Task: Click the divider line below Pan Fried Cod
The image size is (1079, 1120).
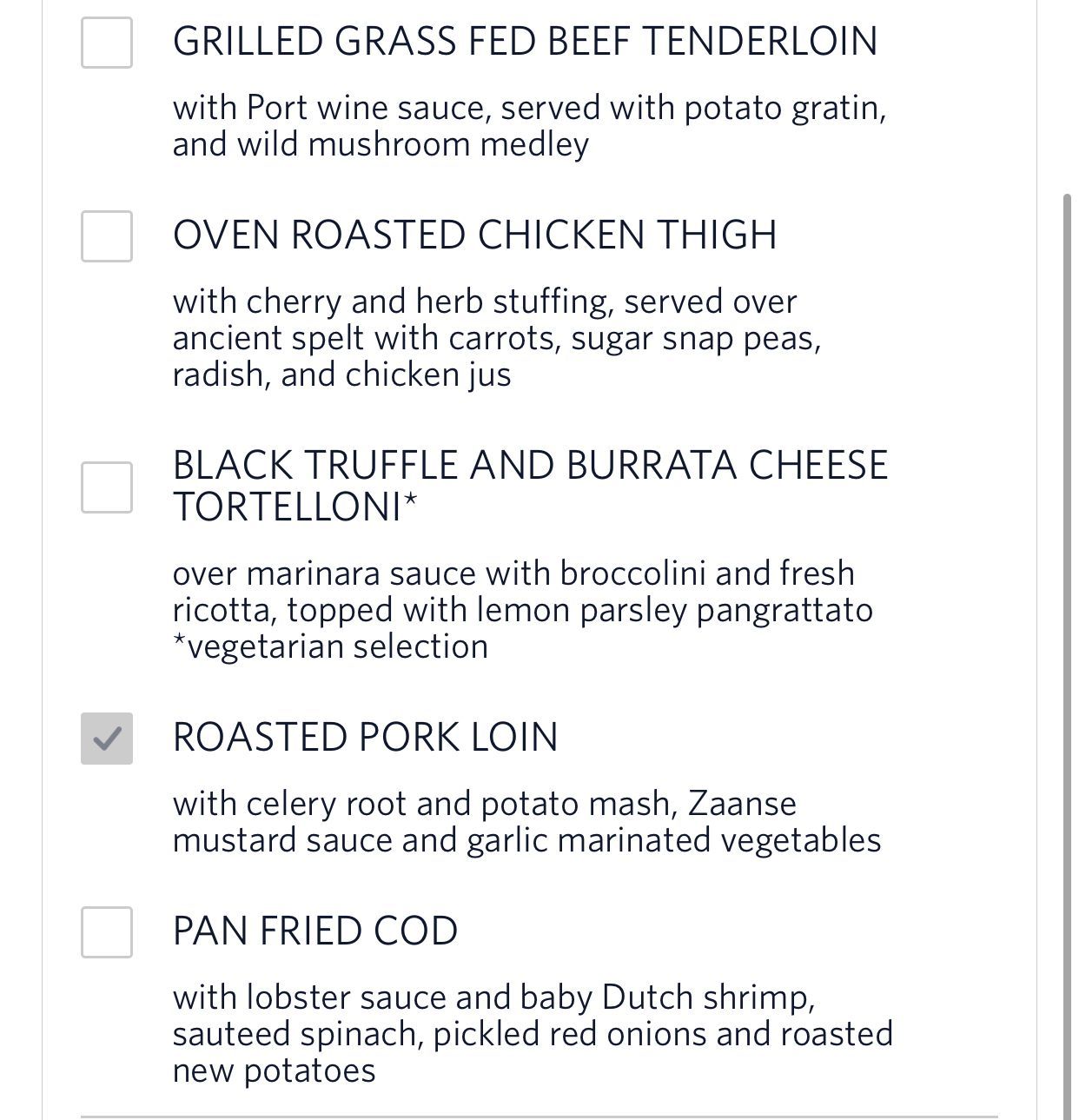Action: 539,1117
